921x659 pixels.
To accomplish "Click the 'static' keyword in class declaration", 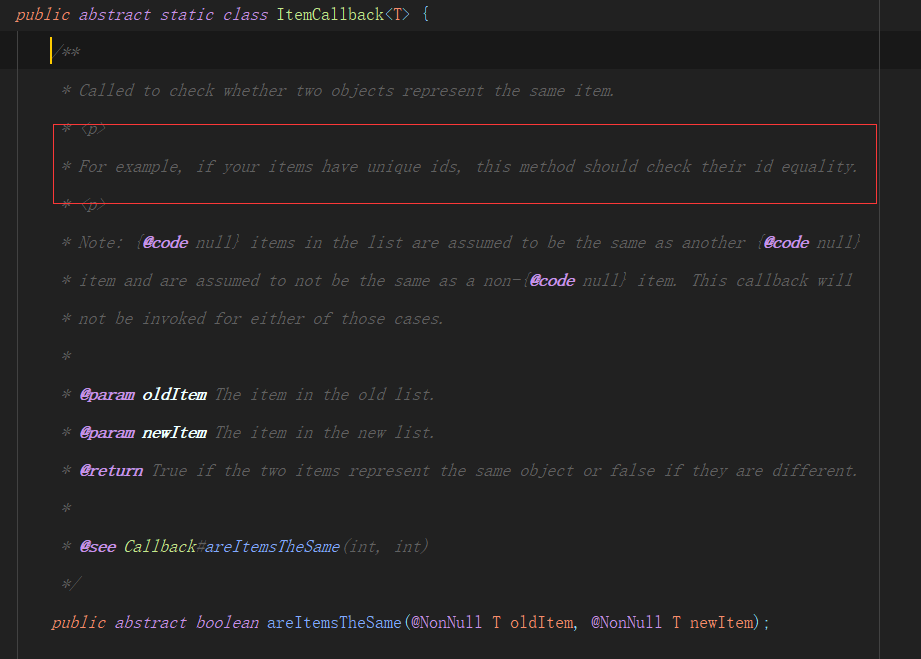I will pos(187,14).
